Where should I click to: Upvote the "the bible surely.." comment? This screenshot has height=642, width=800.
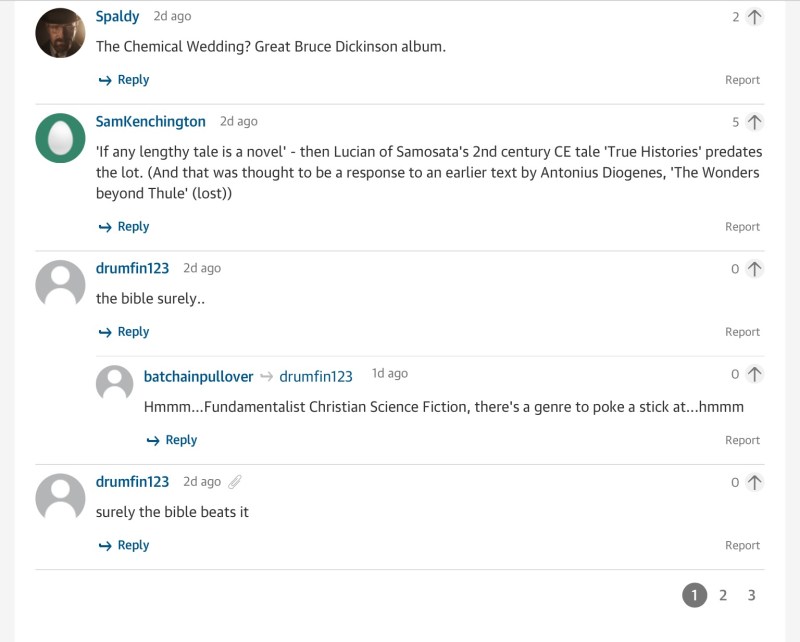pyautogui.click(x=754, y=269)
